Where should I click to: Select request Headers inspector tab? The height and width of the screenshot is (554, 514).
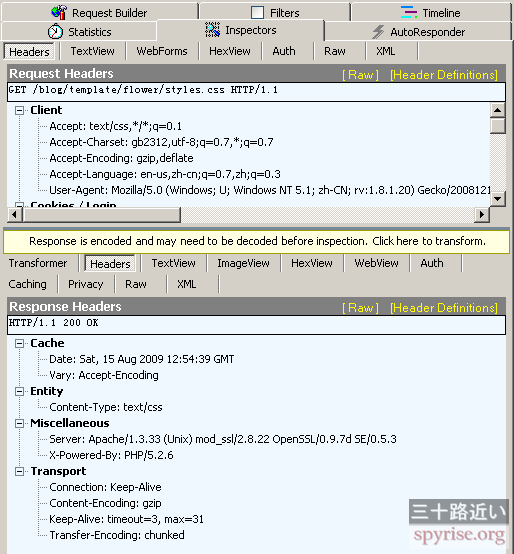pyautogui.click(x=29, y=52)
